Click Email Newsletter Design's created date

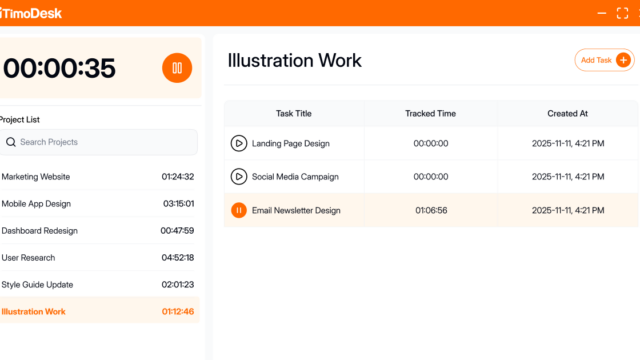pyautogui.click(x=568, y=210)
